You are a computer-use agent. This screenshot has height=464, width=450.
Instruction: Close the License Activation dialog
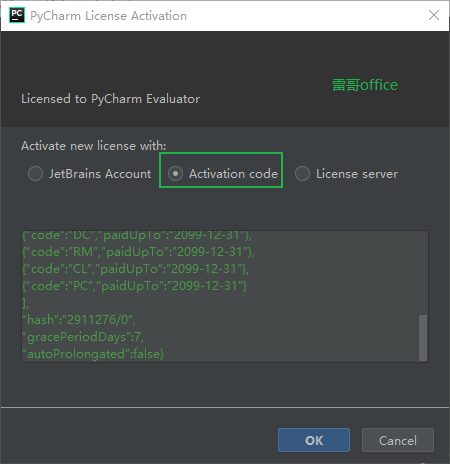(434, 15)
